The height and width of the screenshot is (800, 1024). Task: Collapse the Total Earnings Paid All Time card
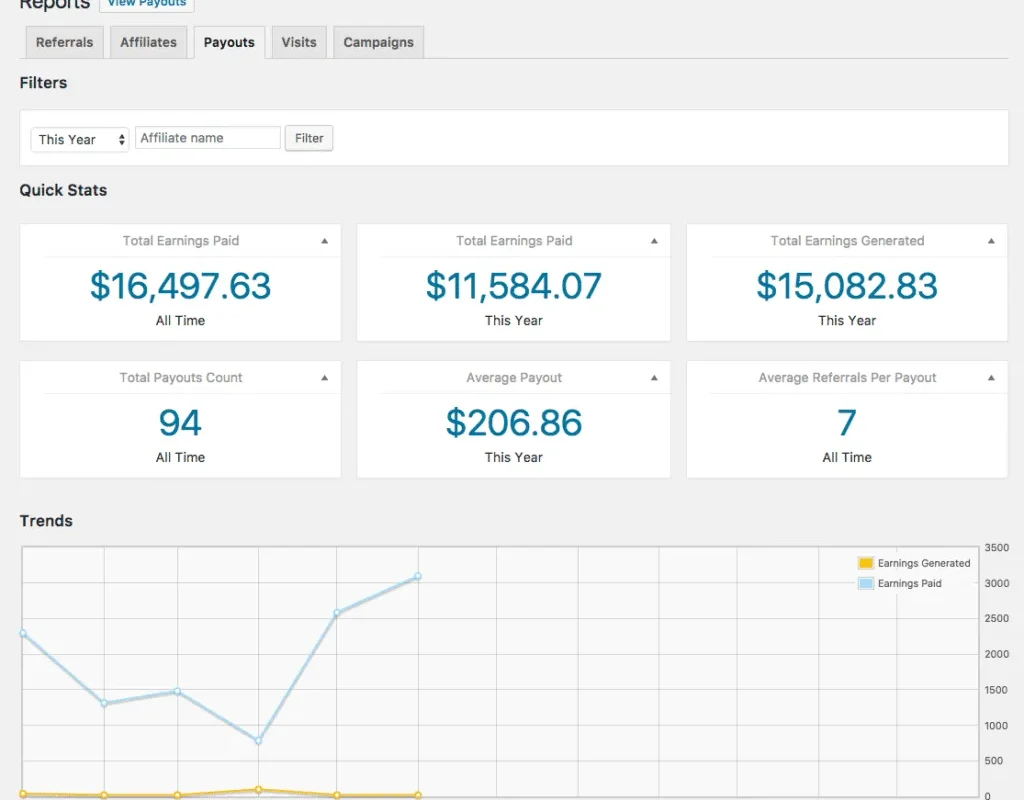[x=323, y=240]
